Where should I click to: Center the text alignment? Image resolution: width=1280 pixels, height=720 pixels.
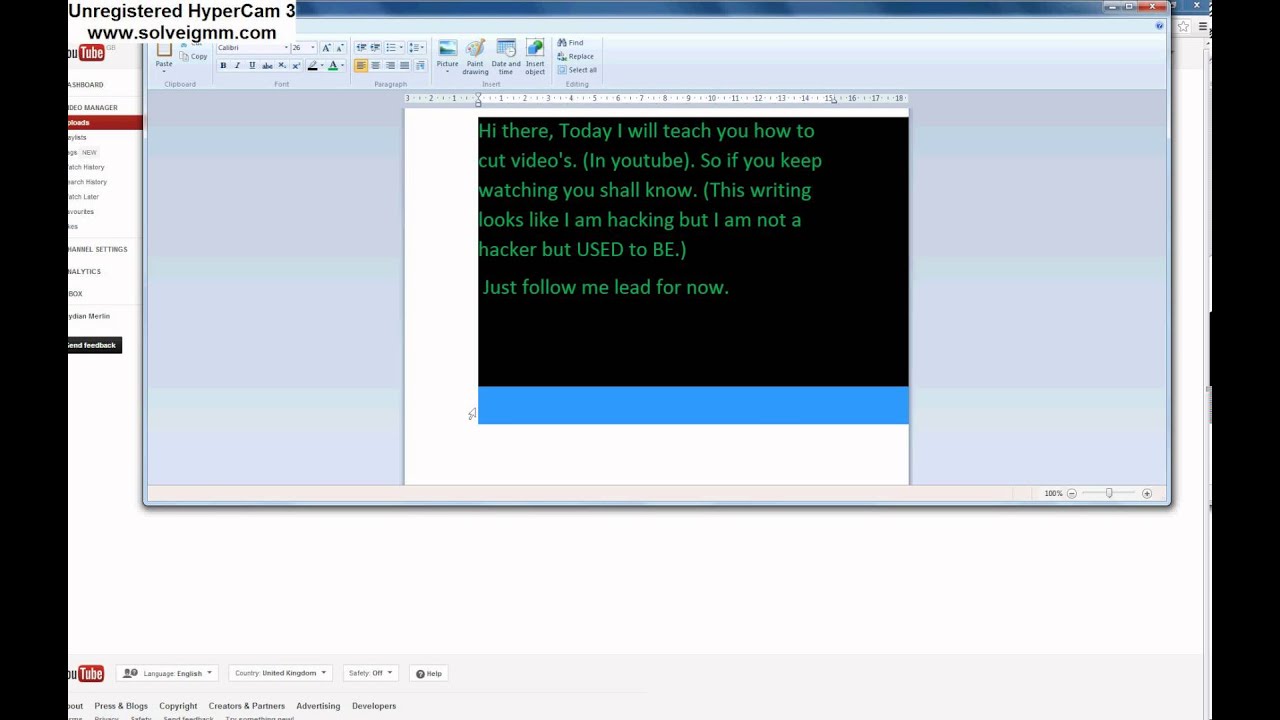pos(375,66)
